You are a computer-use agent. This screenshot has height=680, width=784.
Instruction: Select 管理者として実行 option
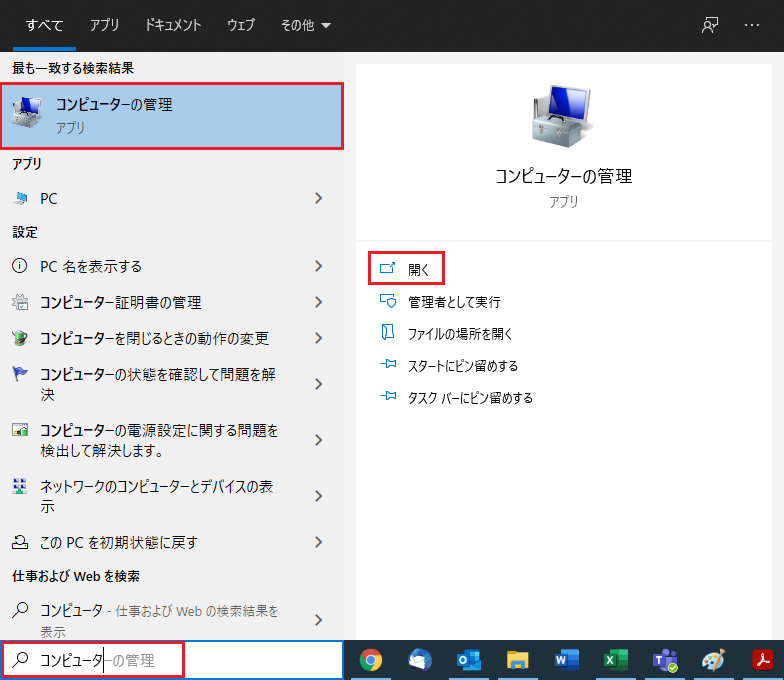click(454, 302)
